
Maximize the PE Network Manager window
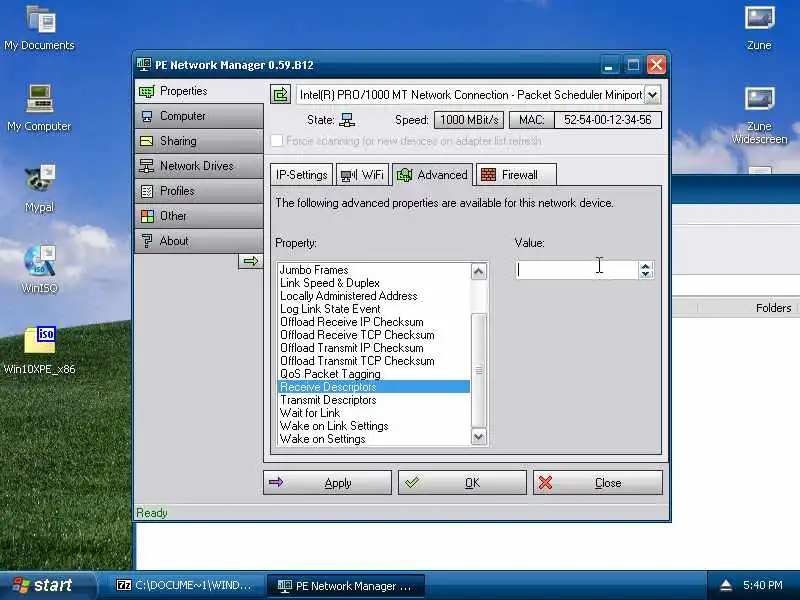pyautogui.click(x=633, y=65)
